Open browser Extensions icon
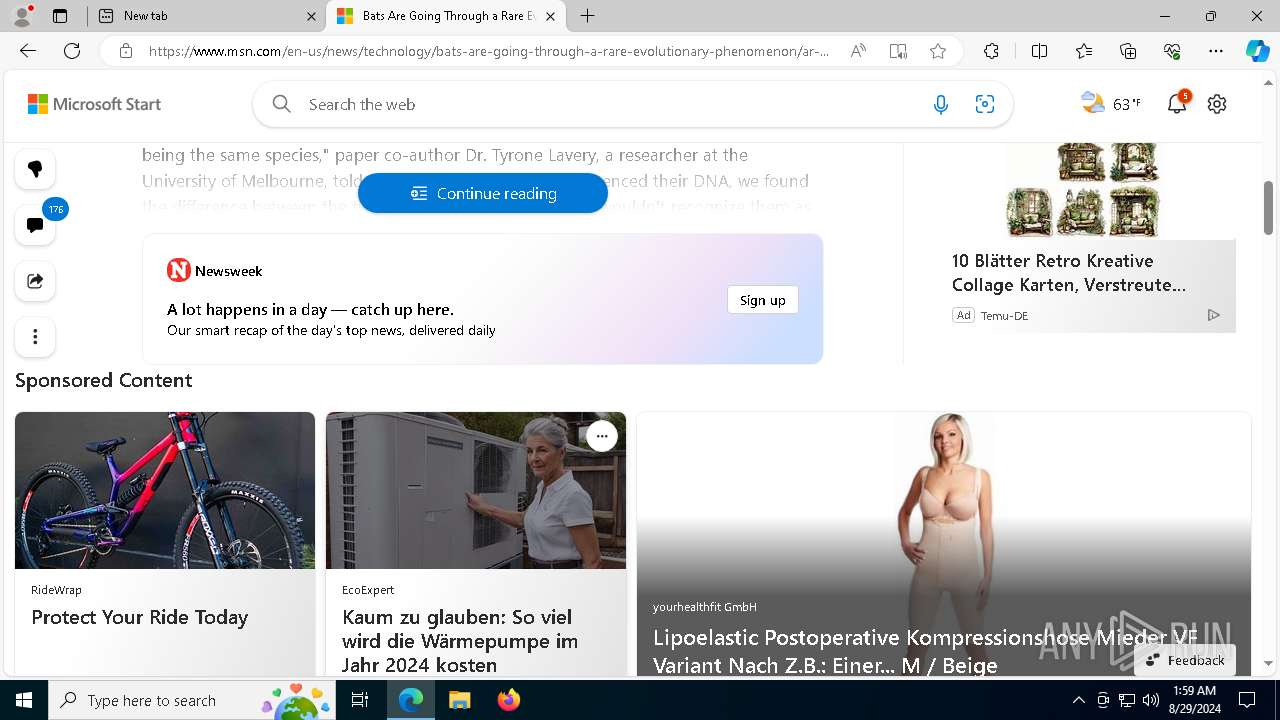This screenshot has height=720, width=1280. (991, 51)
